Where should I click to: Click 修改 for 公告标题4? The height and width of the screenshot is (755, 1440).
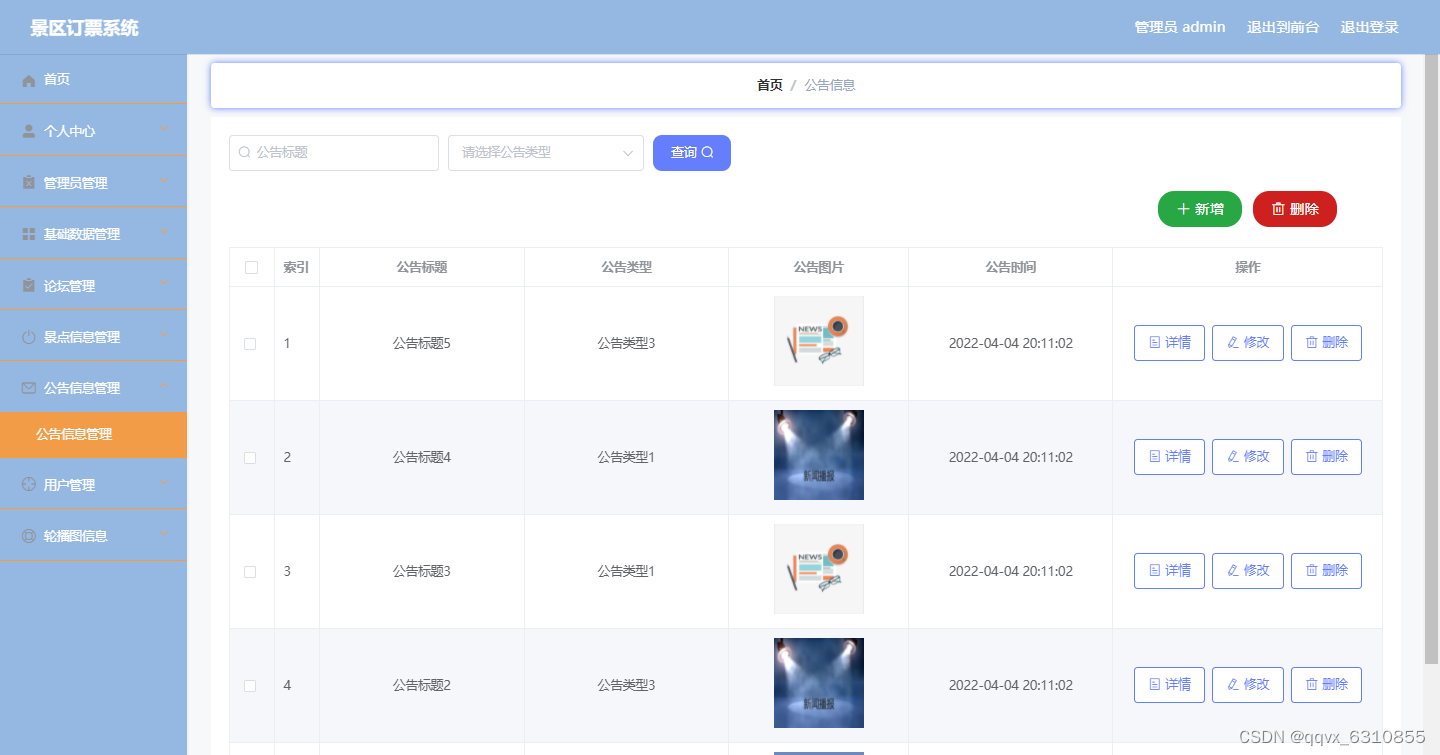[1248, 457]
